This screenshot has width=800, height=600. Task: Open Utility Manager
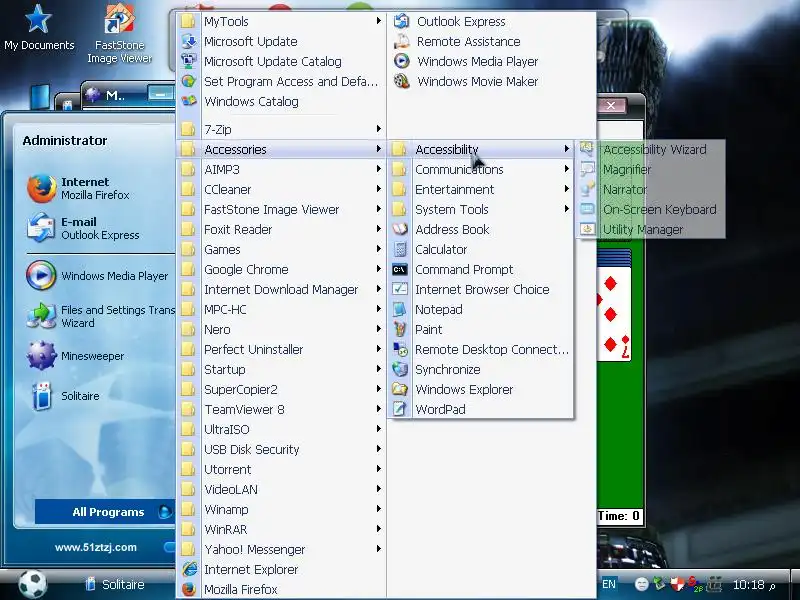(651, 229)
